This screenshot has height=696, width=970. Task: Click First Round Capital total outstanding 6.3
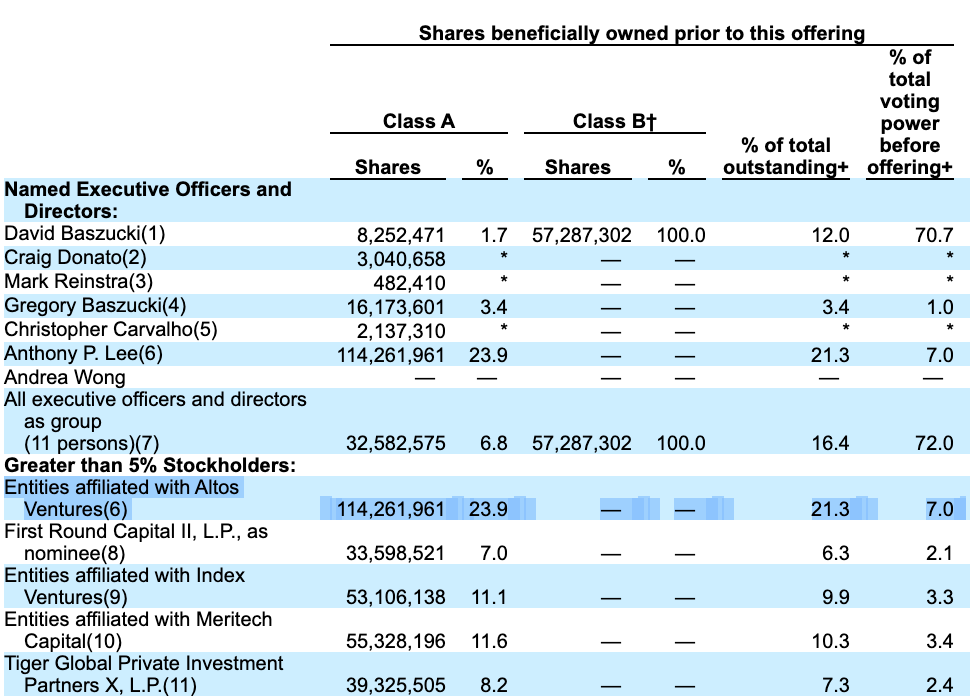click(x=836, y=554)
